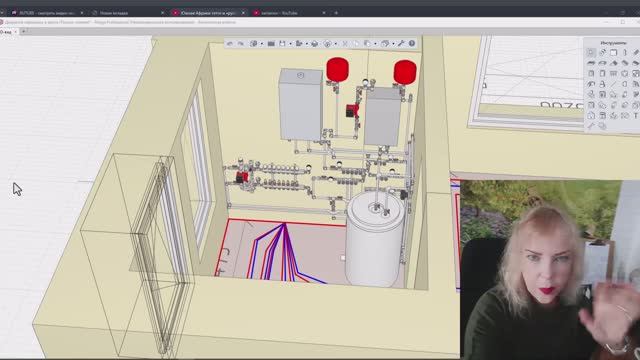Screen dimensions: 640x360
Task: Close the 3D вид document tab
Action: point(16,31)
